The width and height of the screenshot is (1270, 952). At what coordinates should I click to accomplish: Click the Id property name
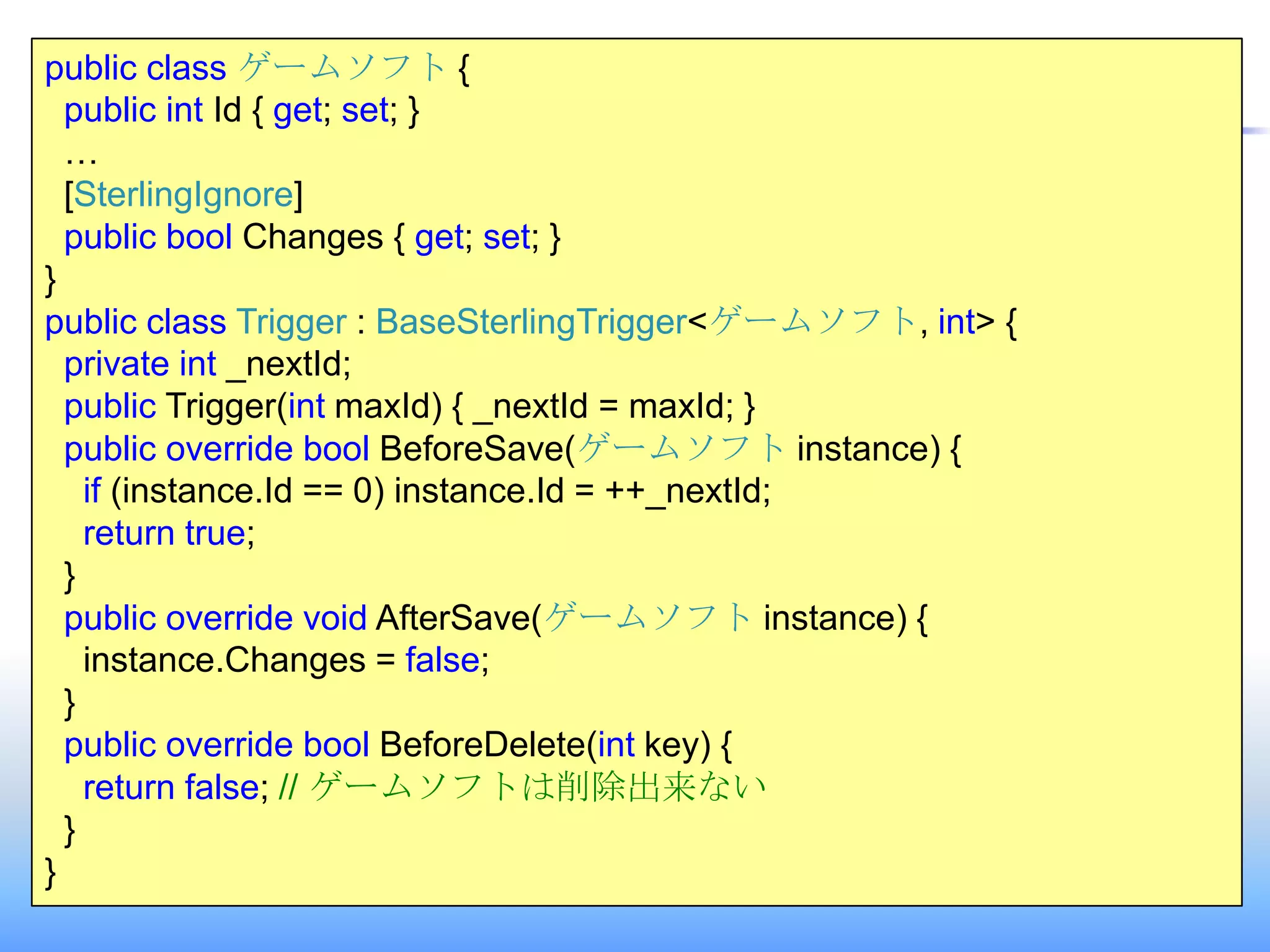[227, 110]
